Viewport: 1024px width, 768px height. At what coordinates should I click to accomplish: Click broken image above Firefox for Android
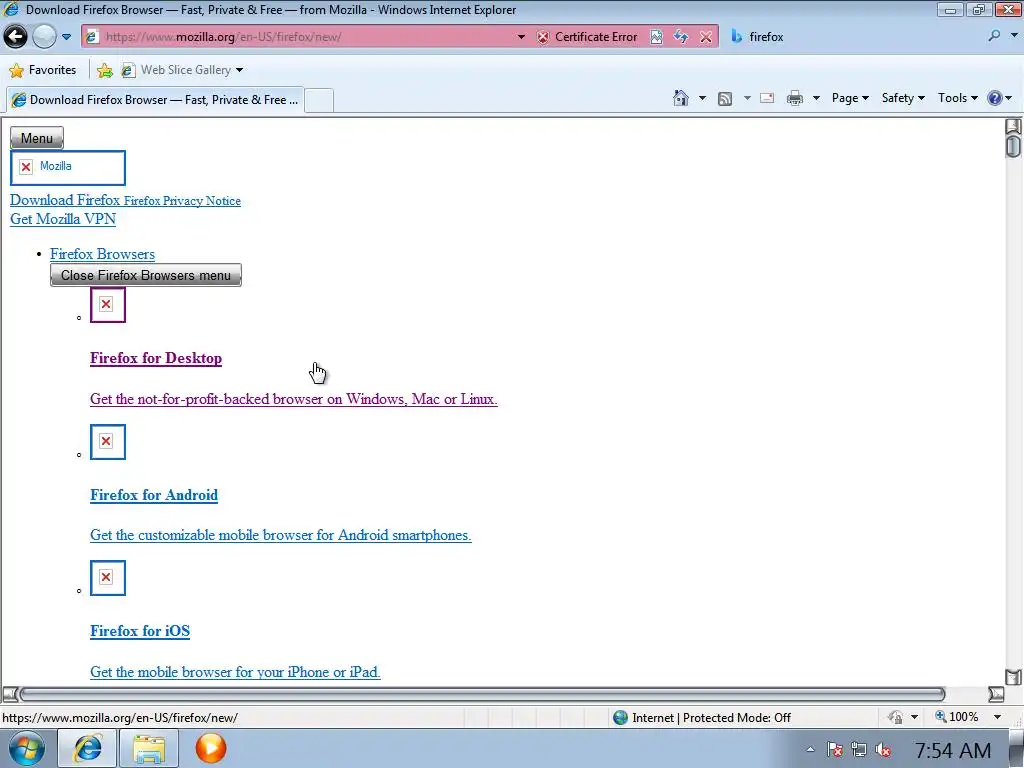tap(108, 441)
